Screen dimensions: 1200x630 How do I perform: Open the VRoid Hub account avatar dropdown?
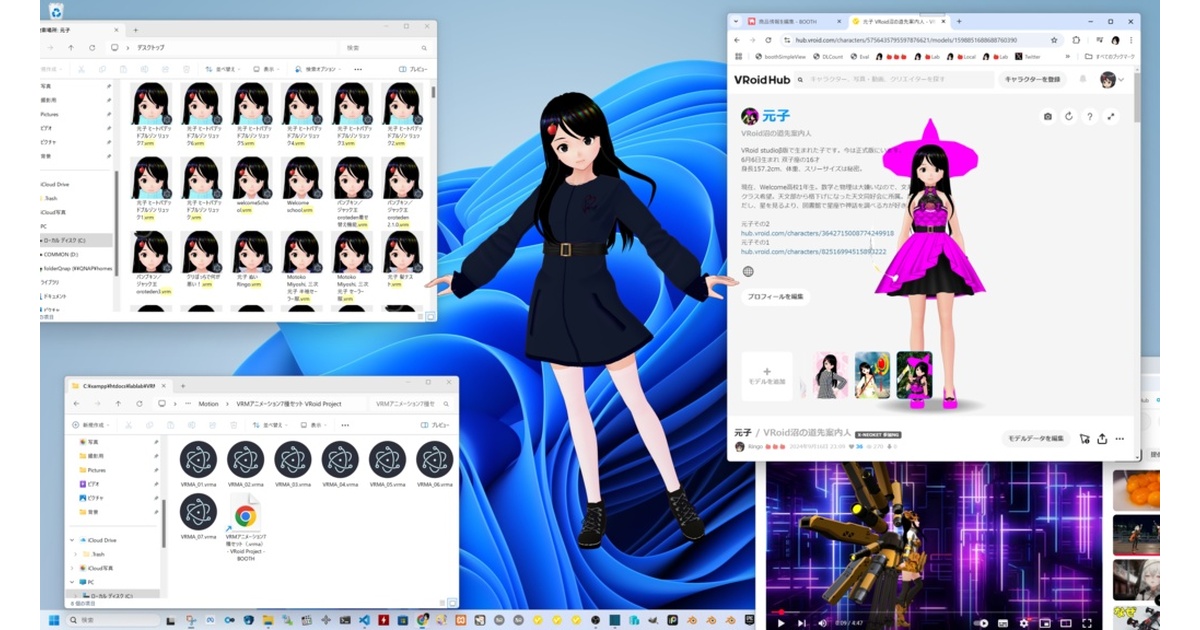(1111, 79)
